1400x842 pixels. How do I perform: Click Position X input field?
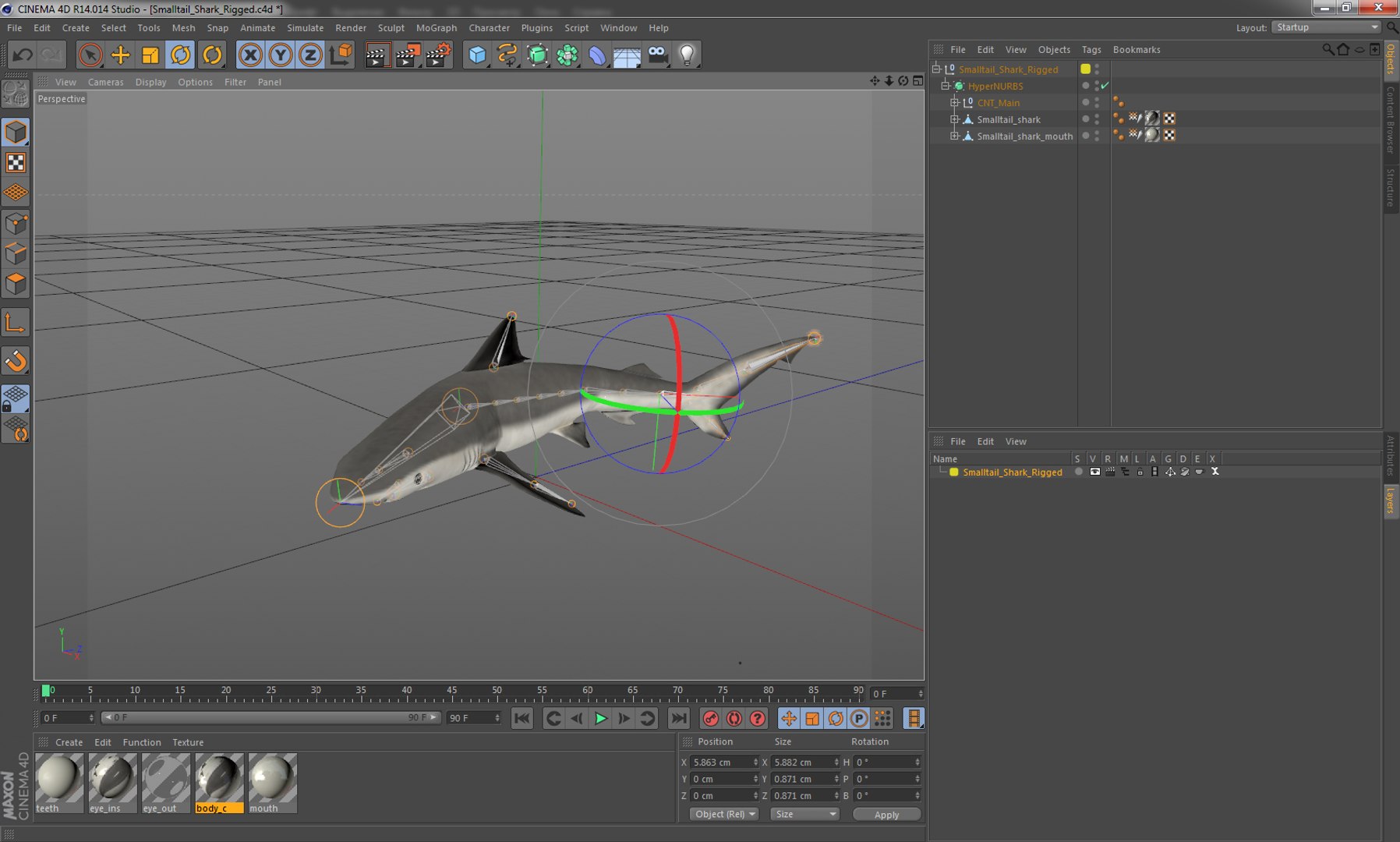coord(723,762)
